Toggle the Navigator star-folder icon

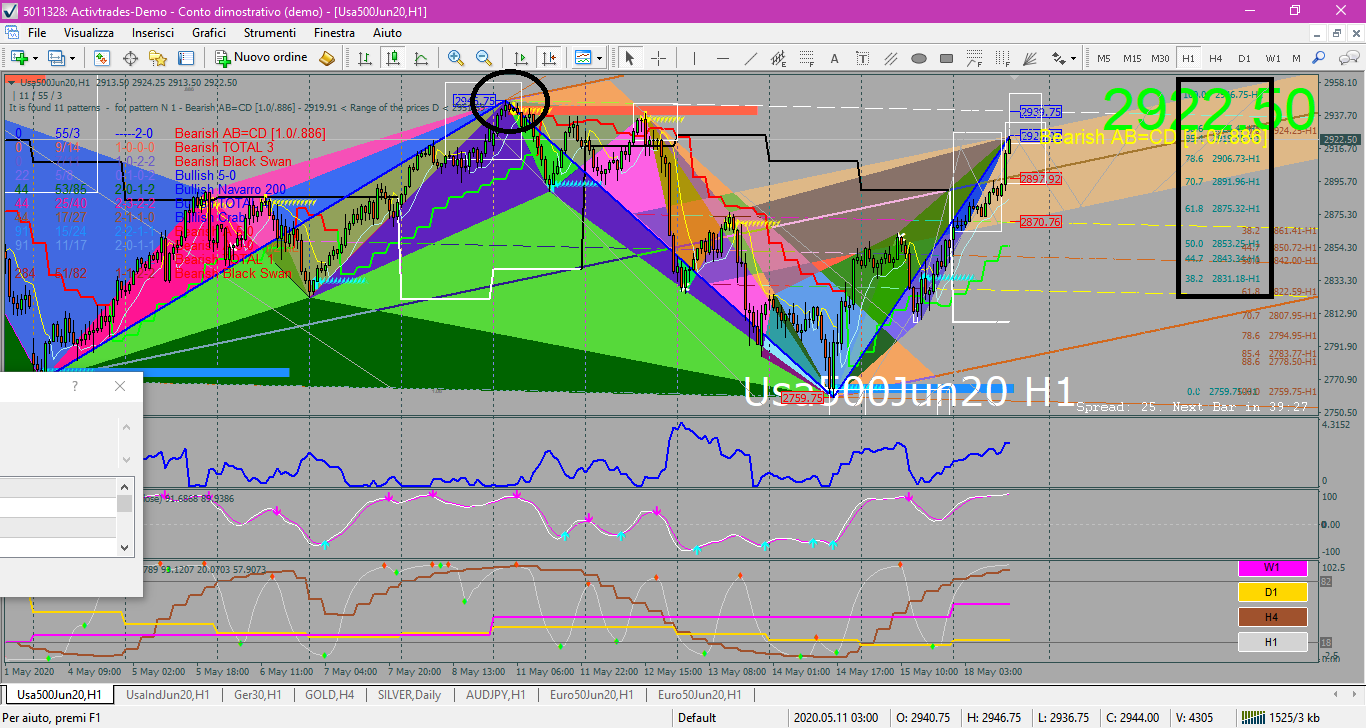tap(158, 58)
